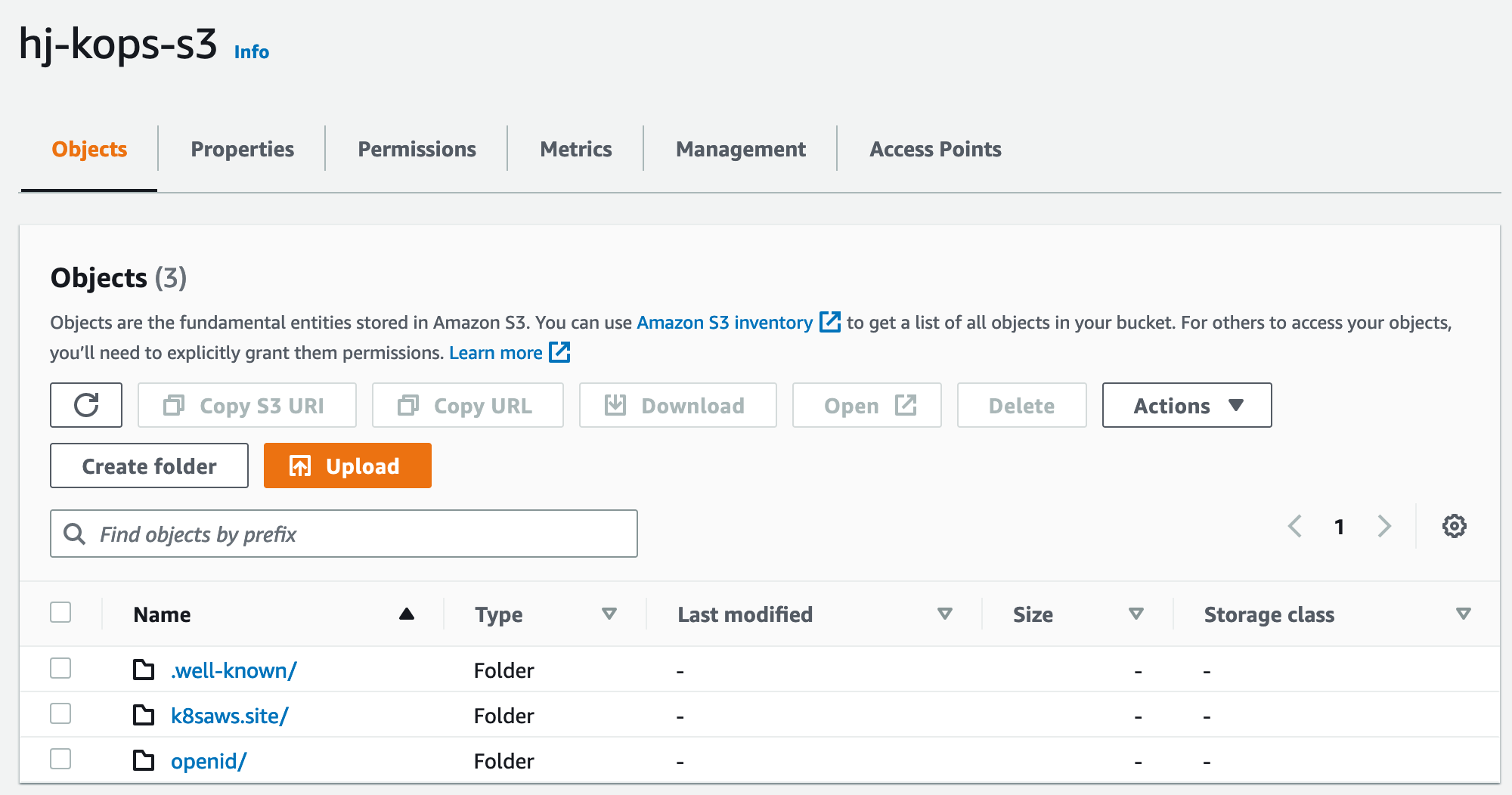This screenshot has width=1512, height=795.
Task: Switch to the Permissions tab
Action: click(417, 150)
